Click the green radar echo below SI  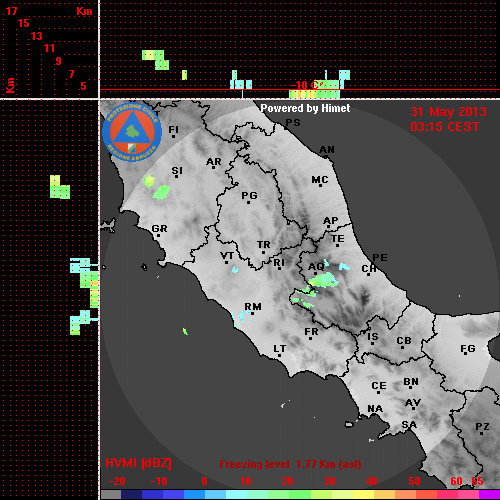click(x=162, y=193)
